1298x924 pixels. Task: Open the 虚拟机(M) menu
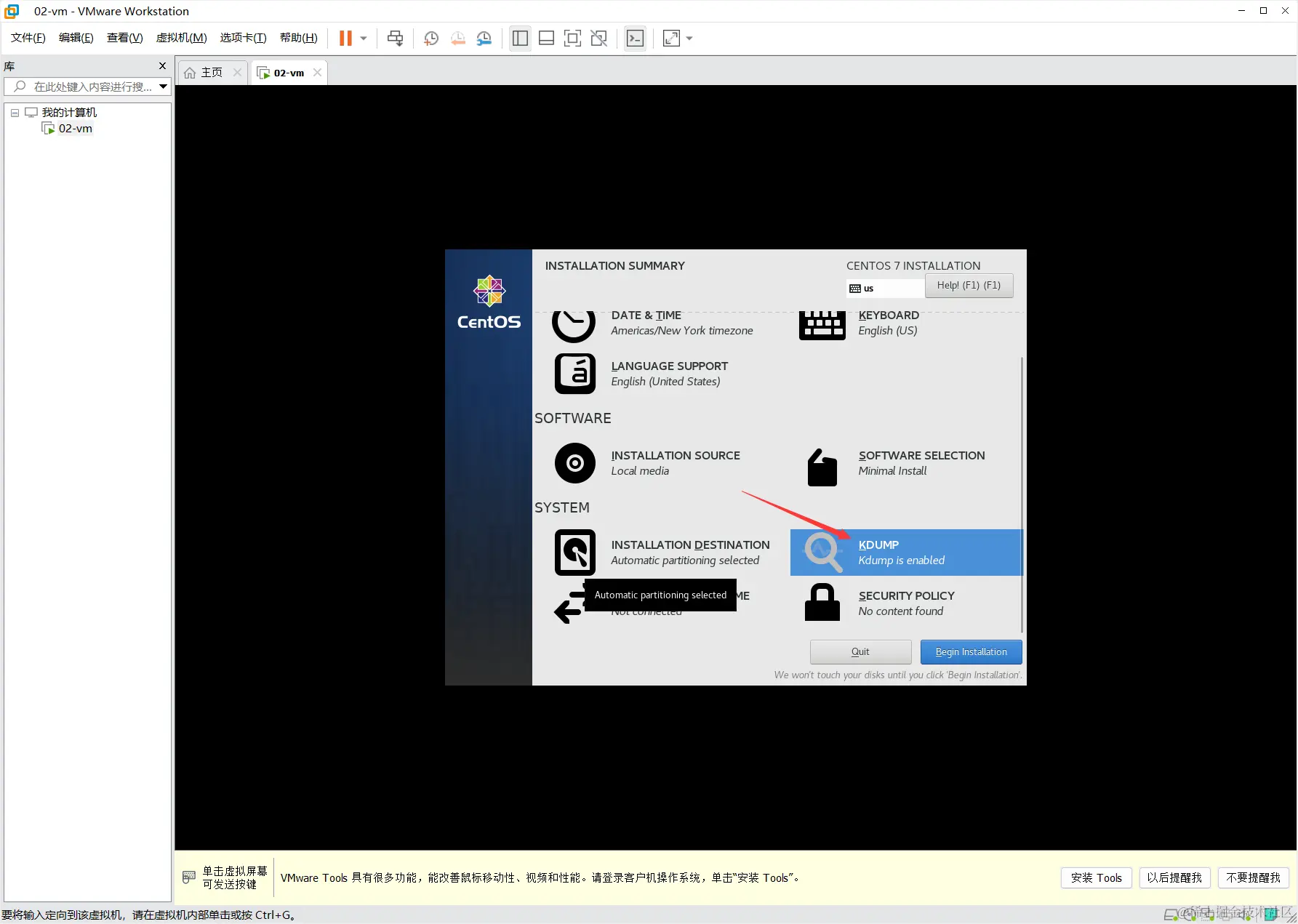[x=182, y=38]
